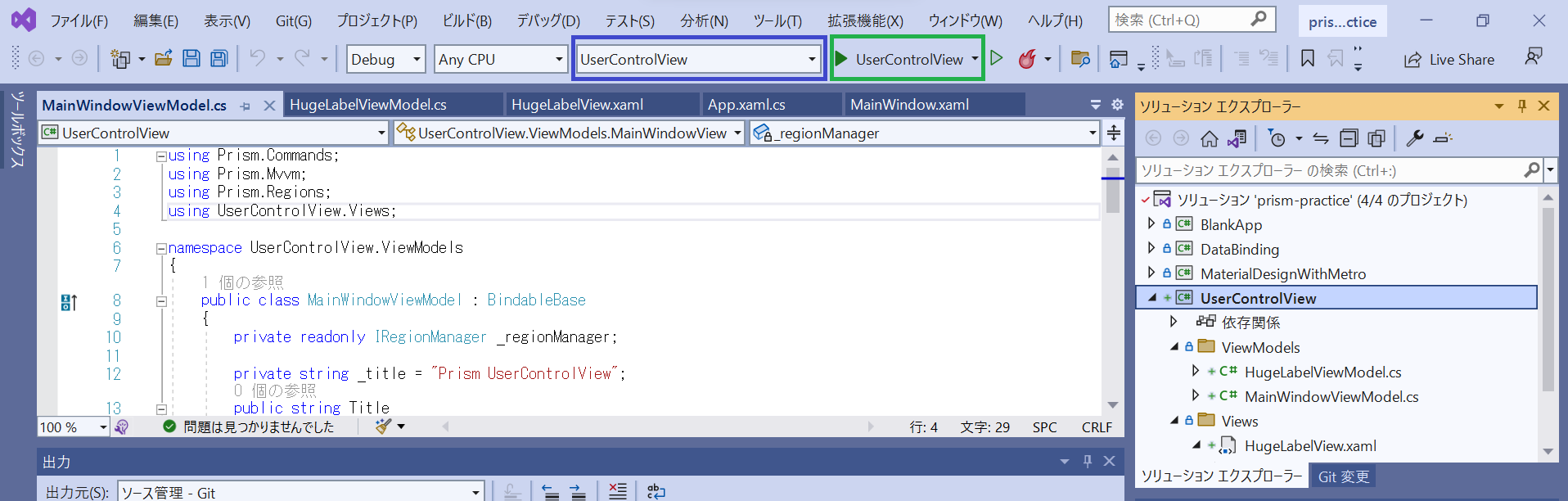Click the Home icon in Solution Explorer toolbar
Viewport: 1568px width, 501px height.
tap(1210, 138)
